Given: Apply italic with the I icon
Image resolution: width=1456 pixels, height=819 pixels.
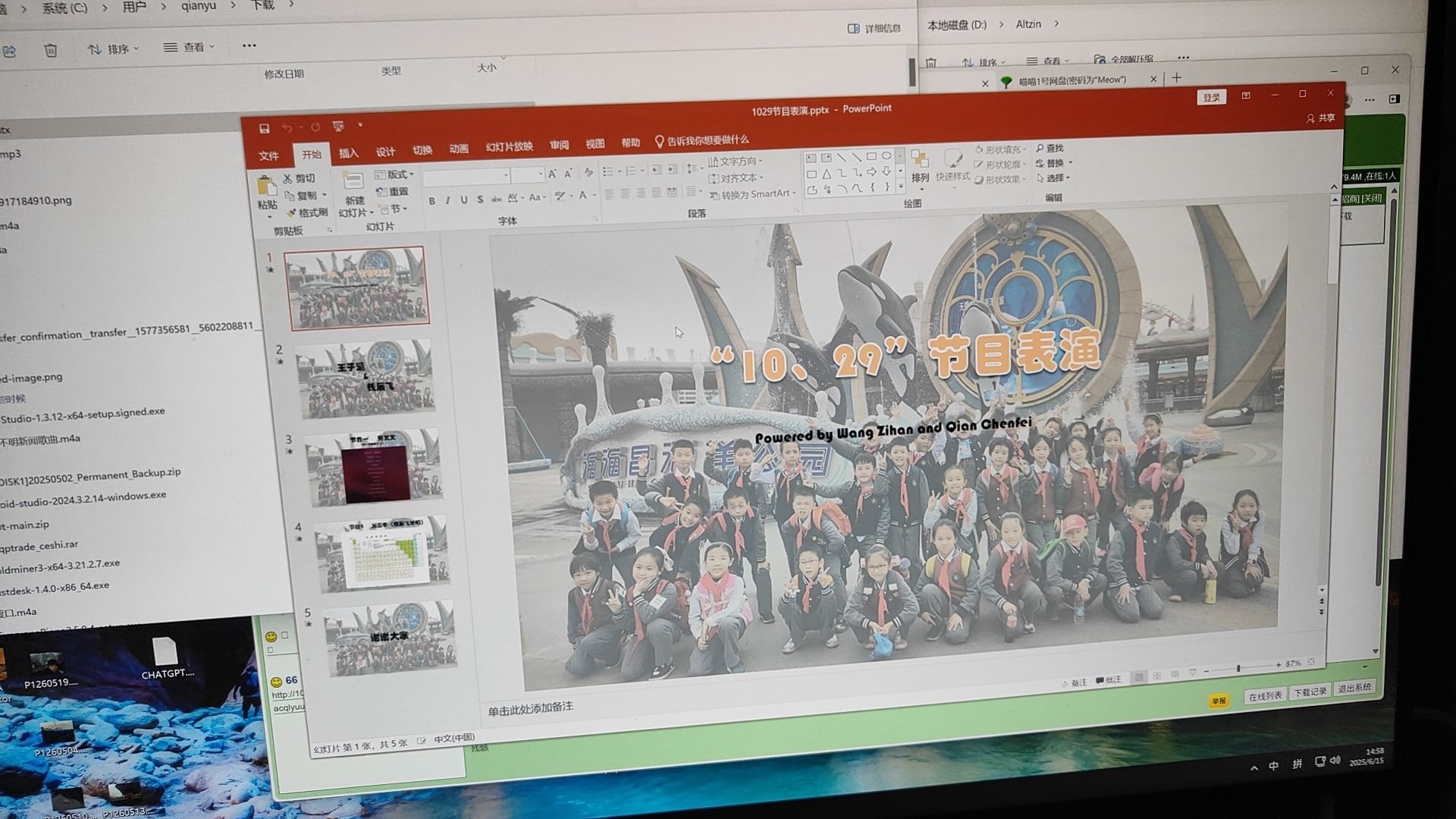Looking at the screenshot, I should (447, 200).
